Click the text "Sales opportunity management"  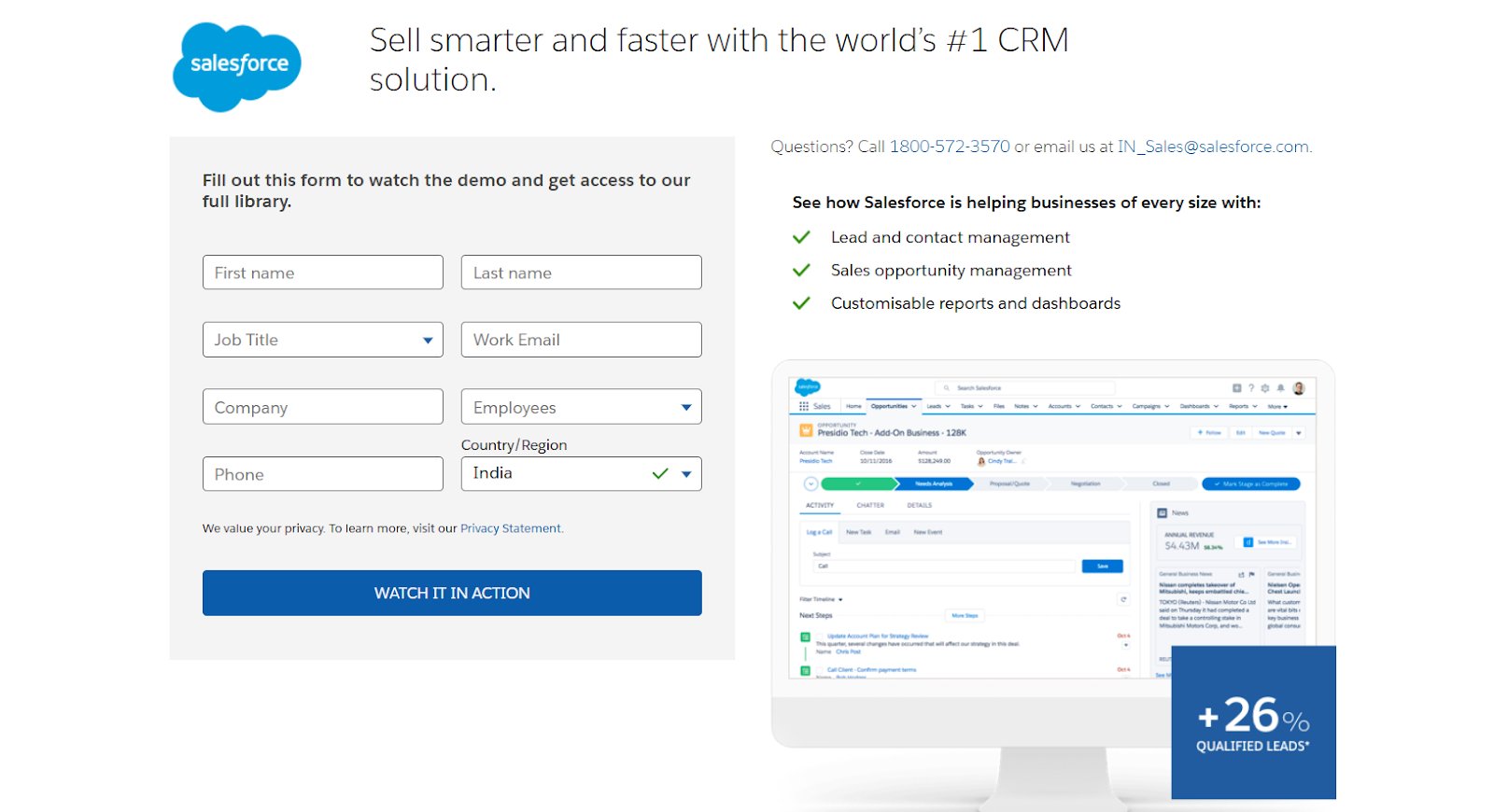(x=951, y=270)
